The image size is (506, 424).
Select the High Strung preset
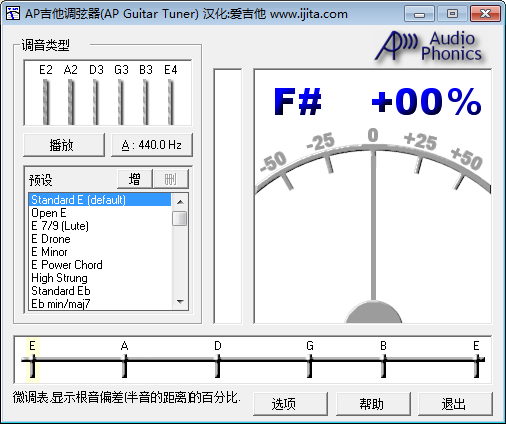[100, 278]
